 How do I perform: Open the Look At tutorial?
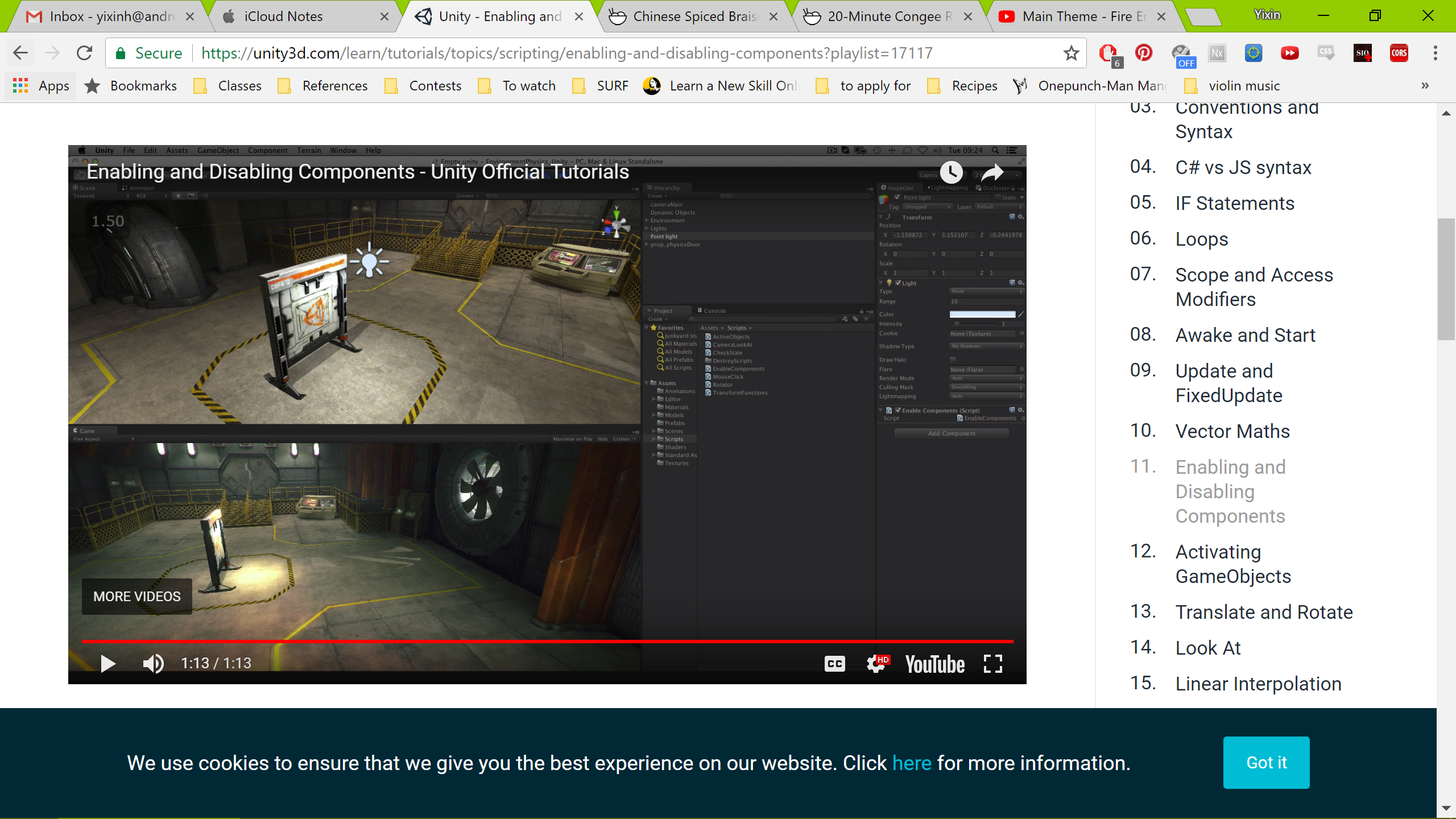pos(1208,648)
